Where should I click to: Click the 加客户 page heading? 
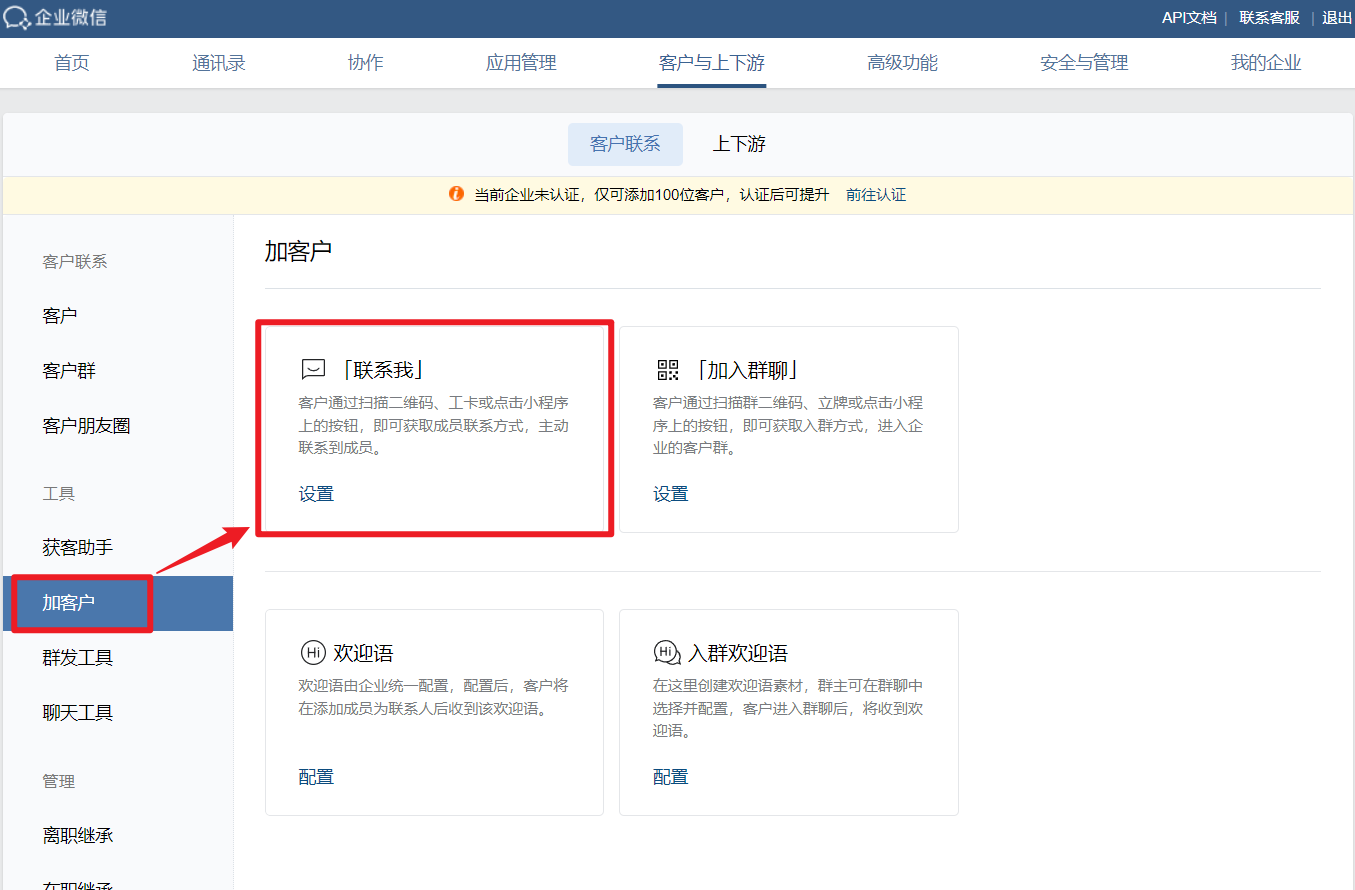tap(298, 251)
